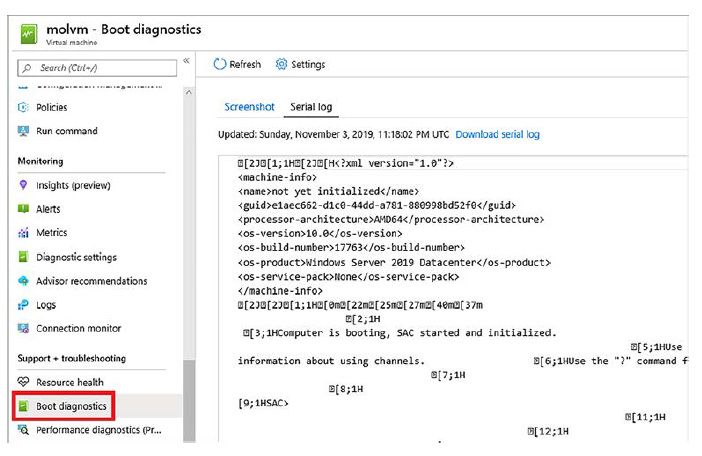Open Boot diagnostics menu item
The height and width of the screenshot is (456, 702).
[x=71, y=406]
